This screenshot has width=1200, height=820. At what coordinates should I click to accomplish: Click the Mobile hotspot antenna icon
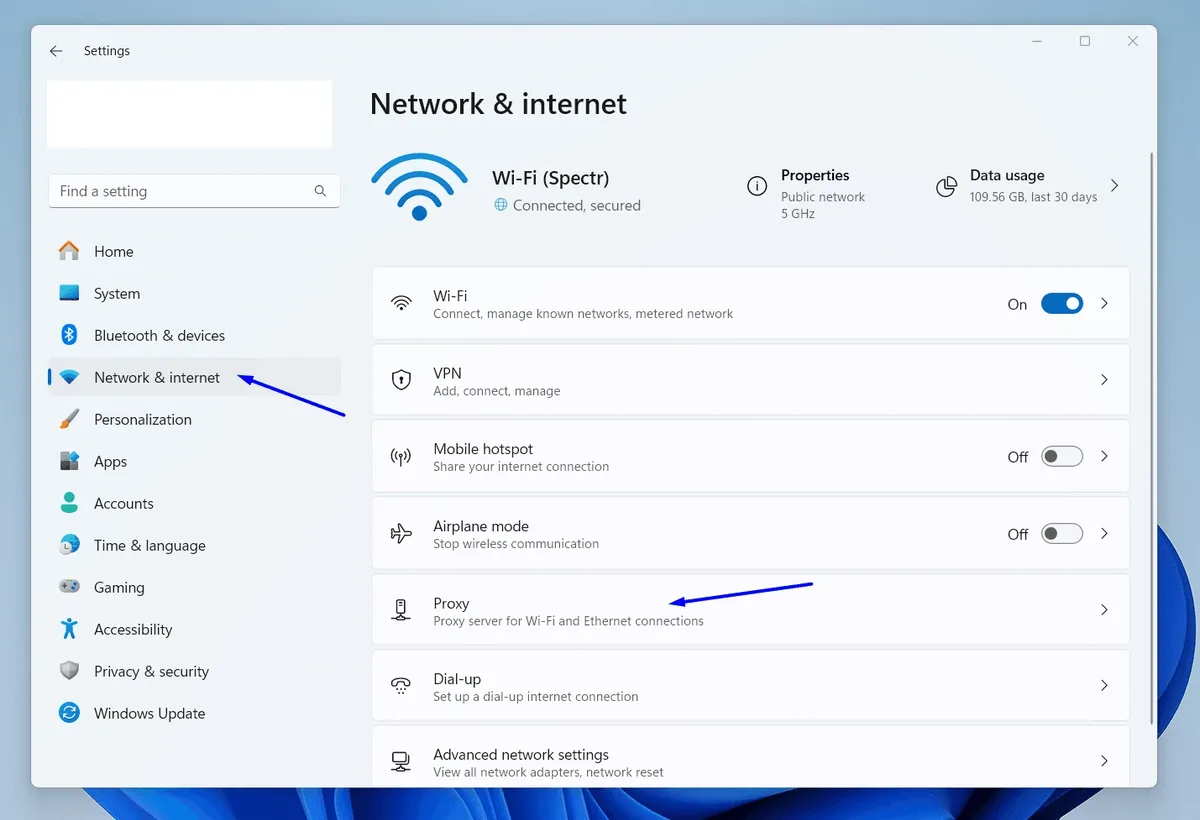pyautogui.click(x=401, y=457)
